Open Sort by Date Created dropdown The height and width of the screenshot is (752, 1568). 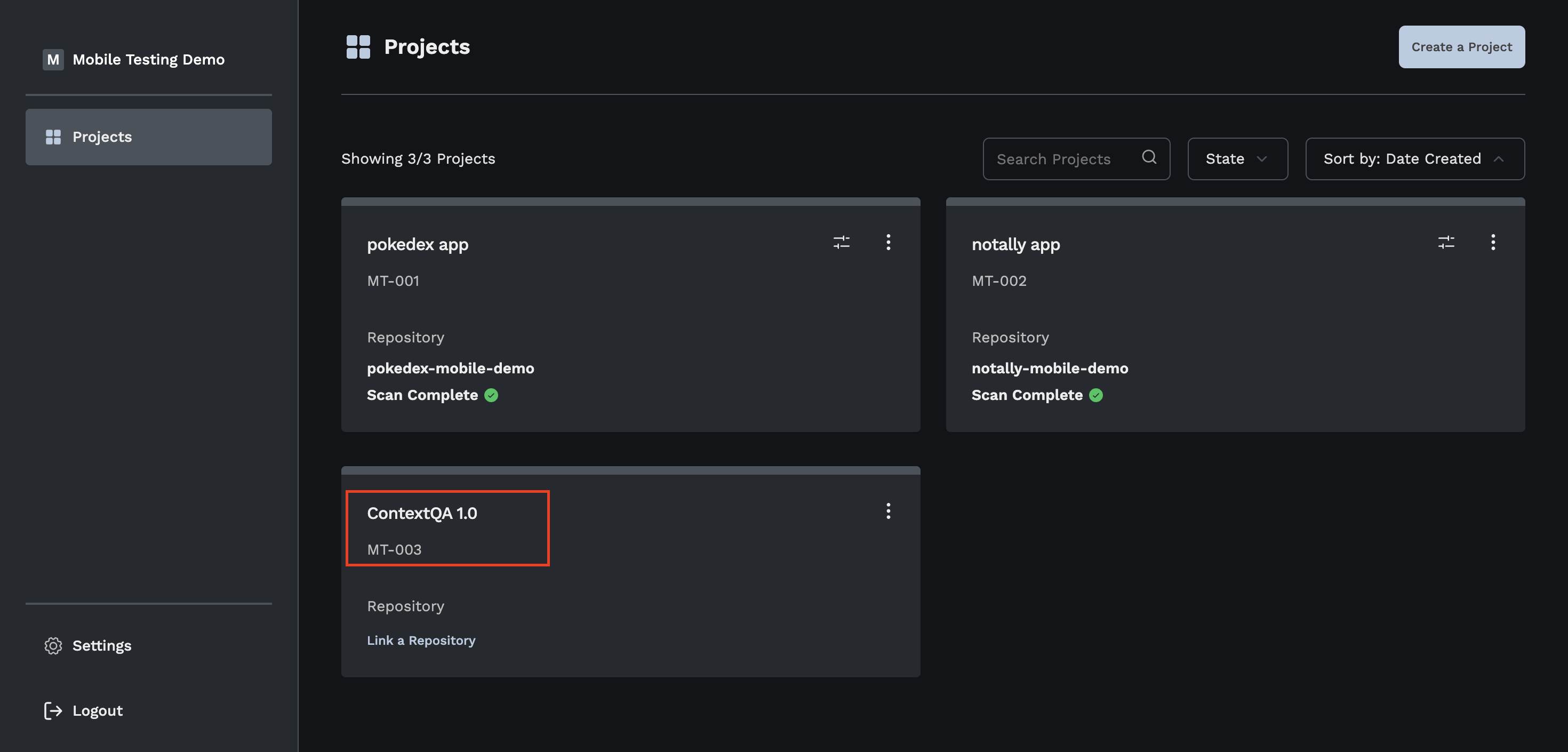point(1402,159)
